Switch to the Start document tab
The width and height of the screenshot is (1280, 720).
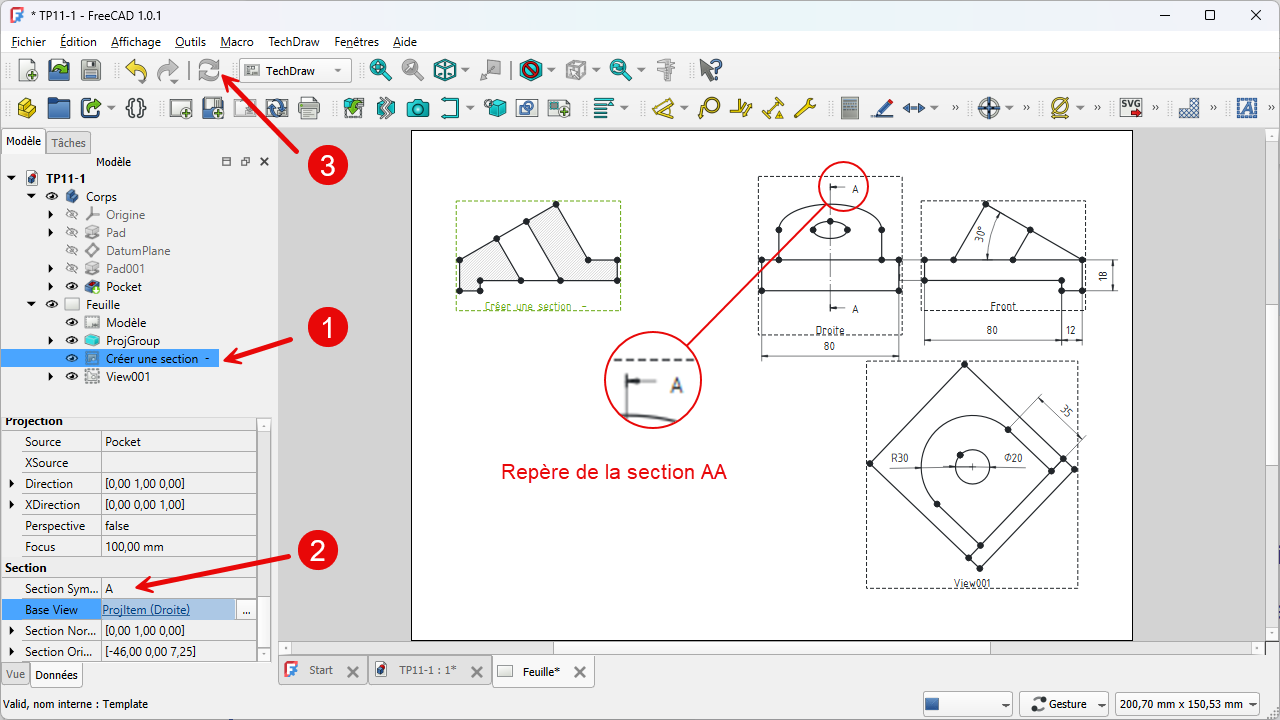coord(321,671)
